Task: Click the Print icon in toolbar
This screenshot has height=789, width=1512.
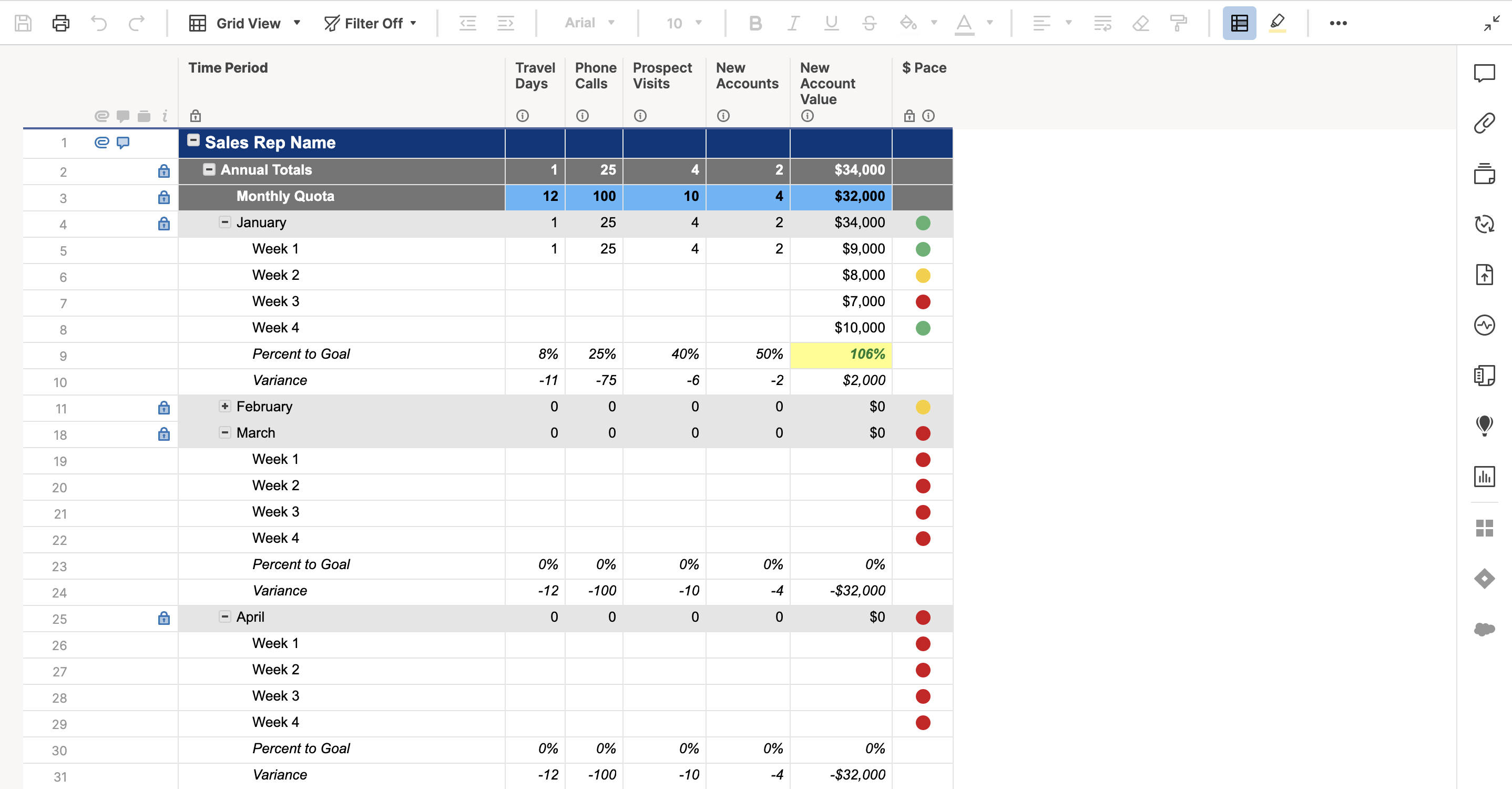Action: tap(60, 24)
